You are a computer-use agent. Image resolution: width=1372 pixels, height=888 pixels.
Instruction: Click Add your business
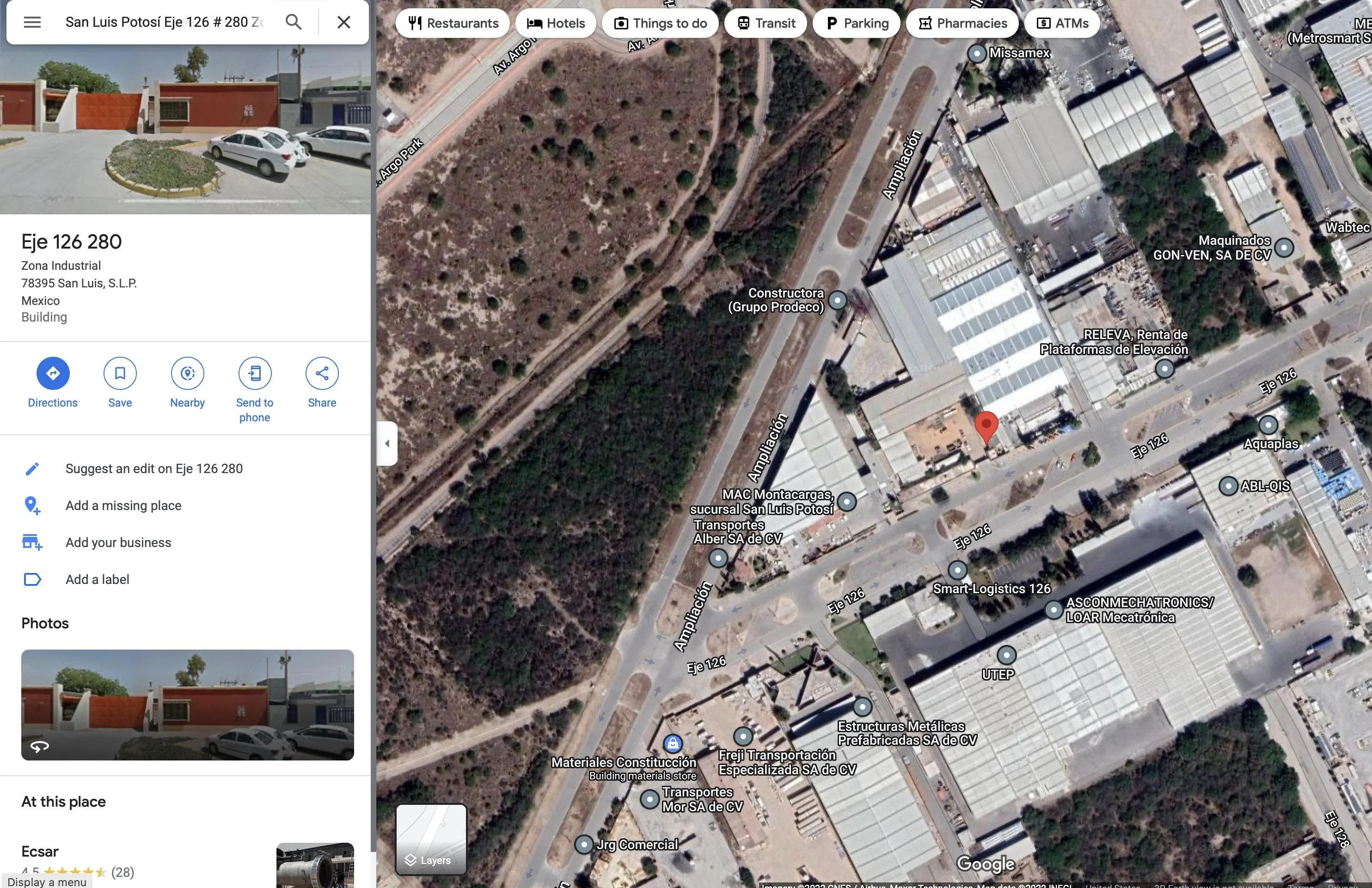(118, 542)
